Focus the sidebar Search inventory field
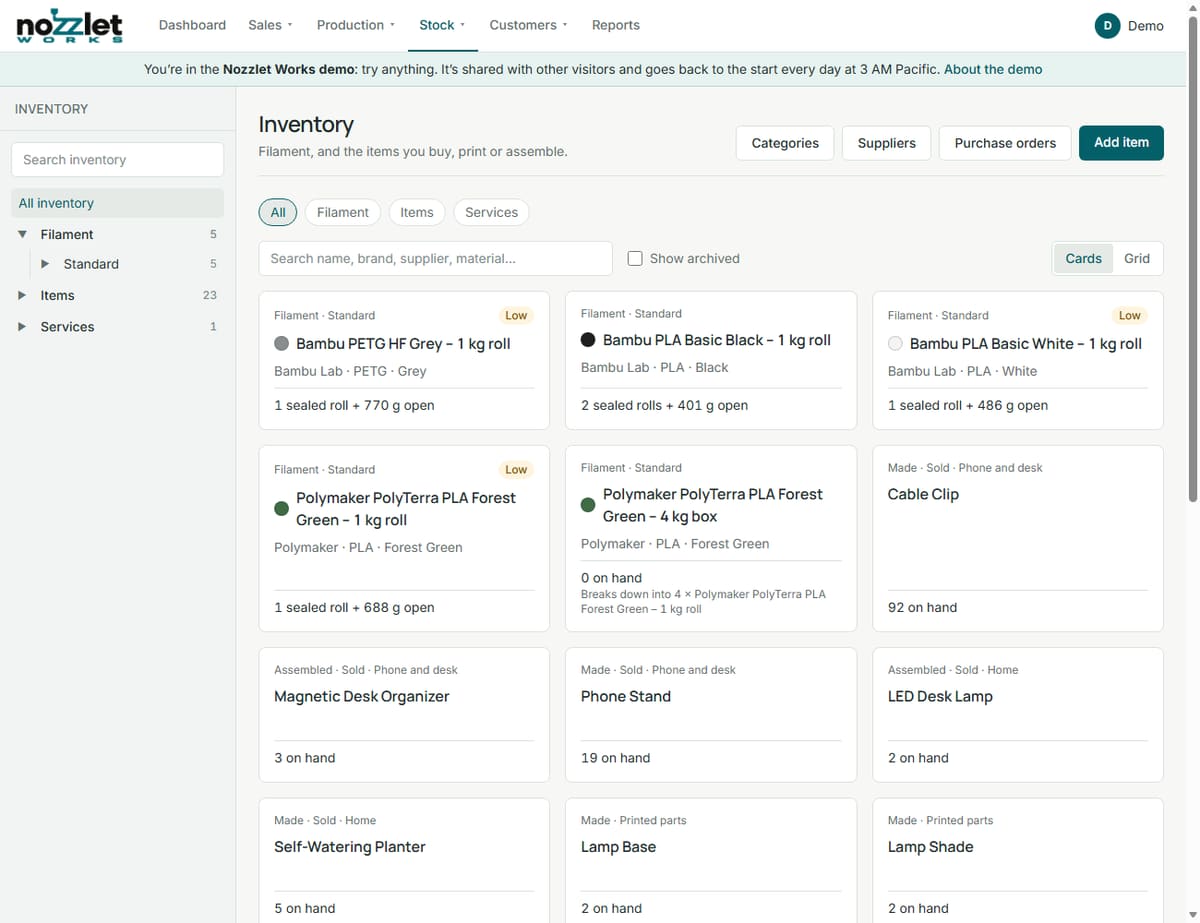 pos(117,160)
